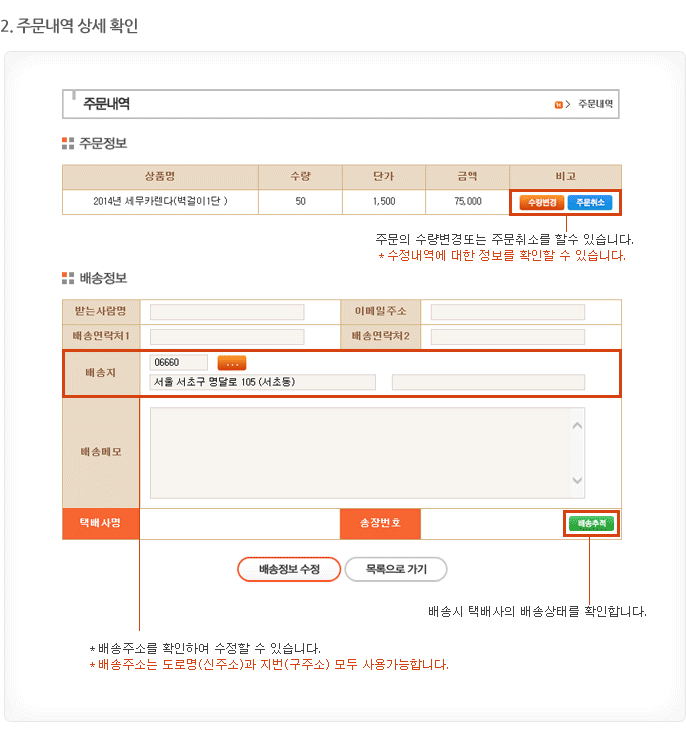
Task: Click the 배송정보 수정 button
Action: [x=289, y=569]
